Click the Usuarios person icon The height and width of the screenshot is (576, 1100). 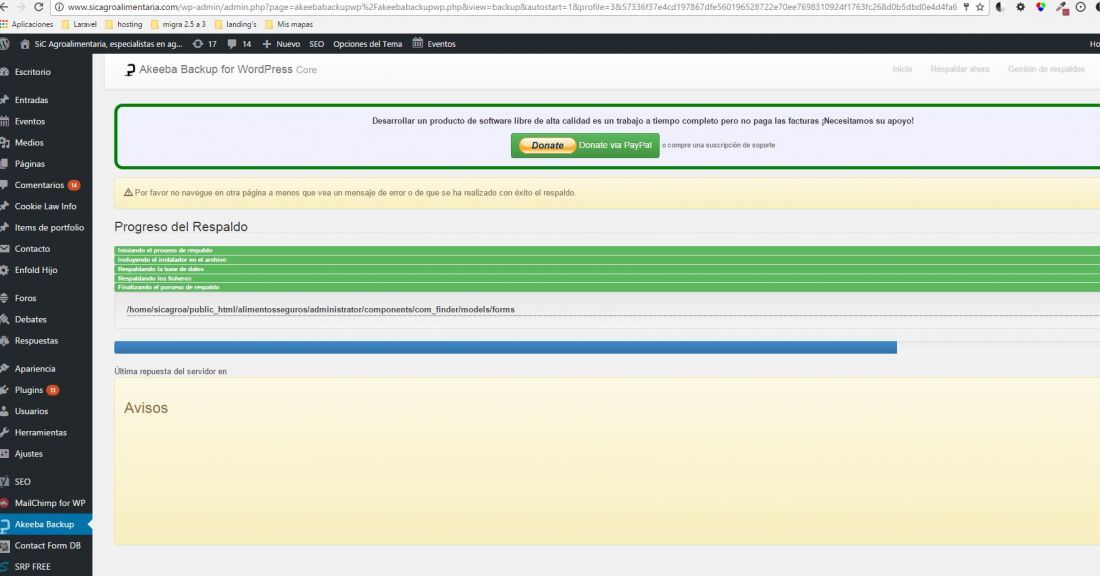[4, 411]
